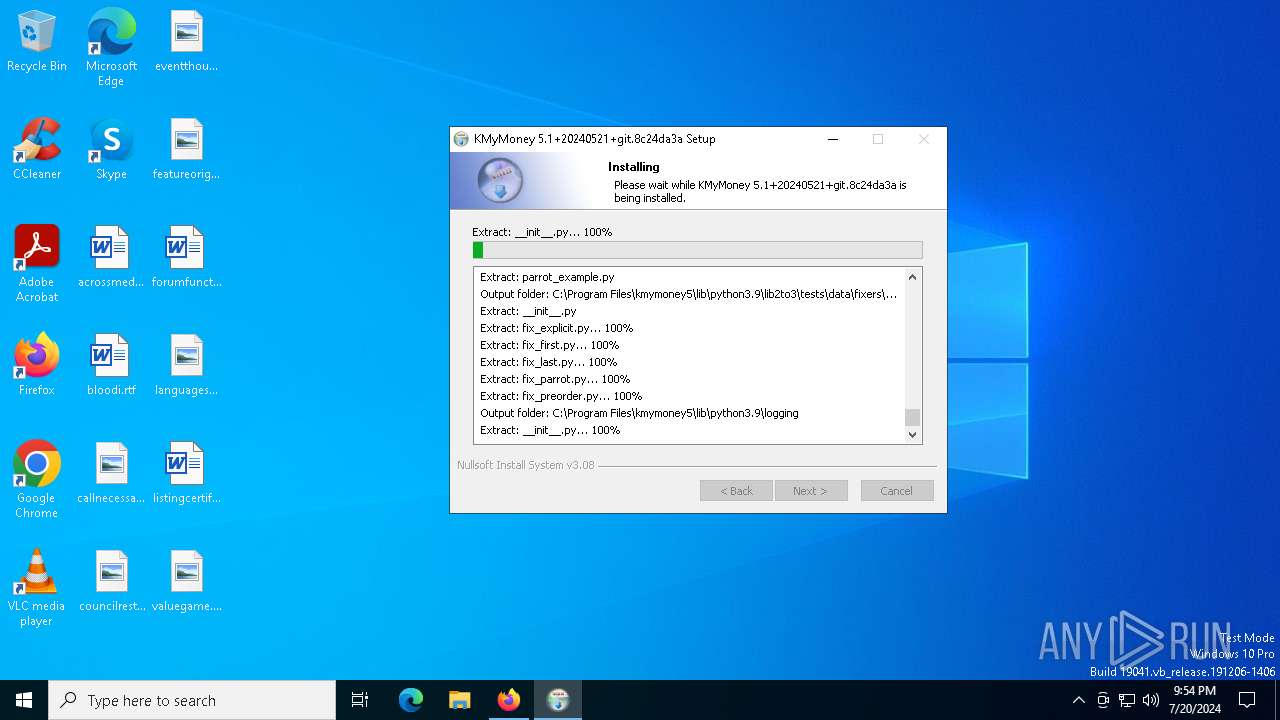Click the installation progress bar

pos(697,250)
